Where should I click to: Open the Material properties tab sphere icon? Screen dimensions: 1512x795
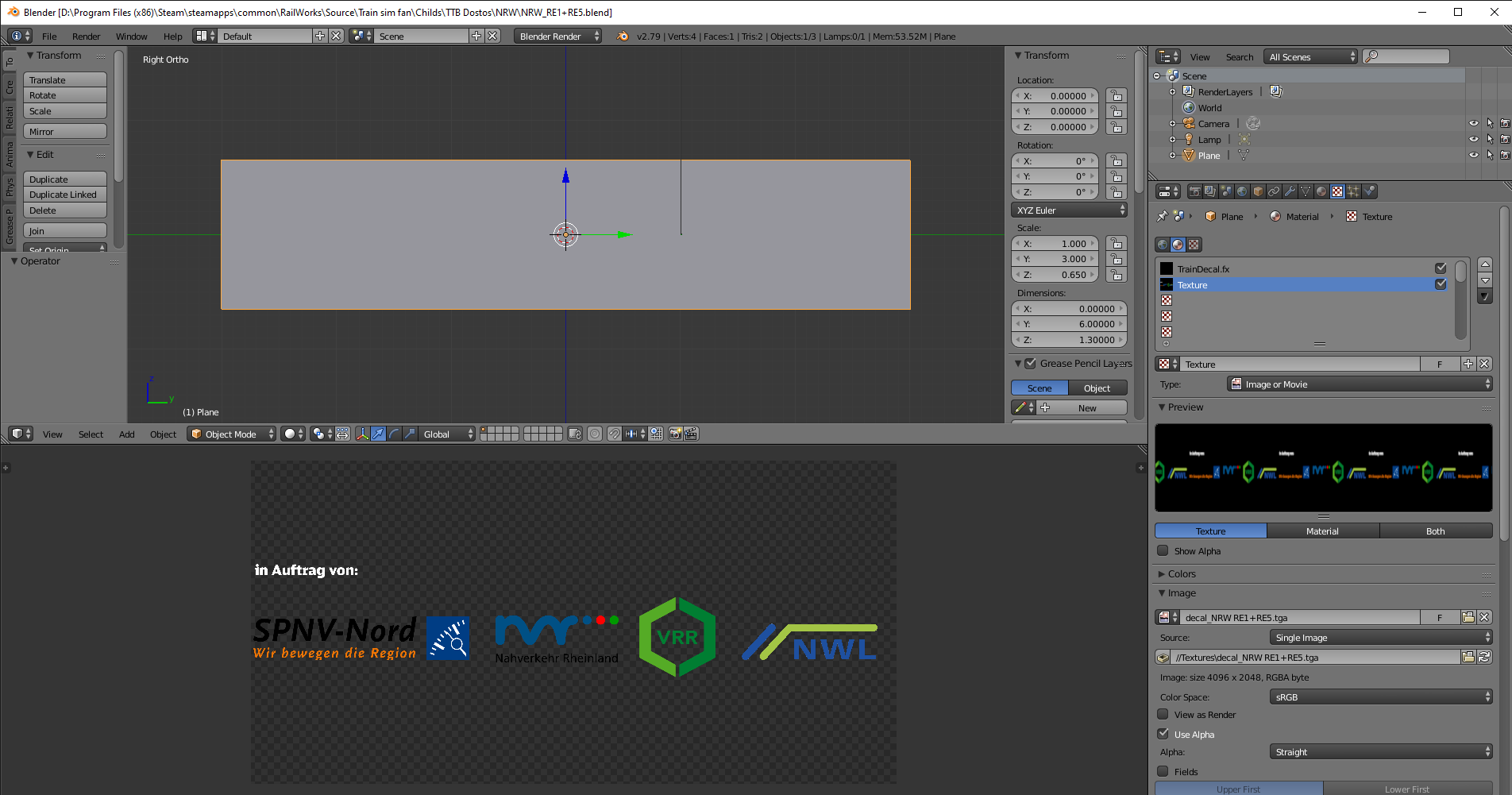tap(1321, 191)
